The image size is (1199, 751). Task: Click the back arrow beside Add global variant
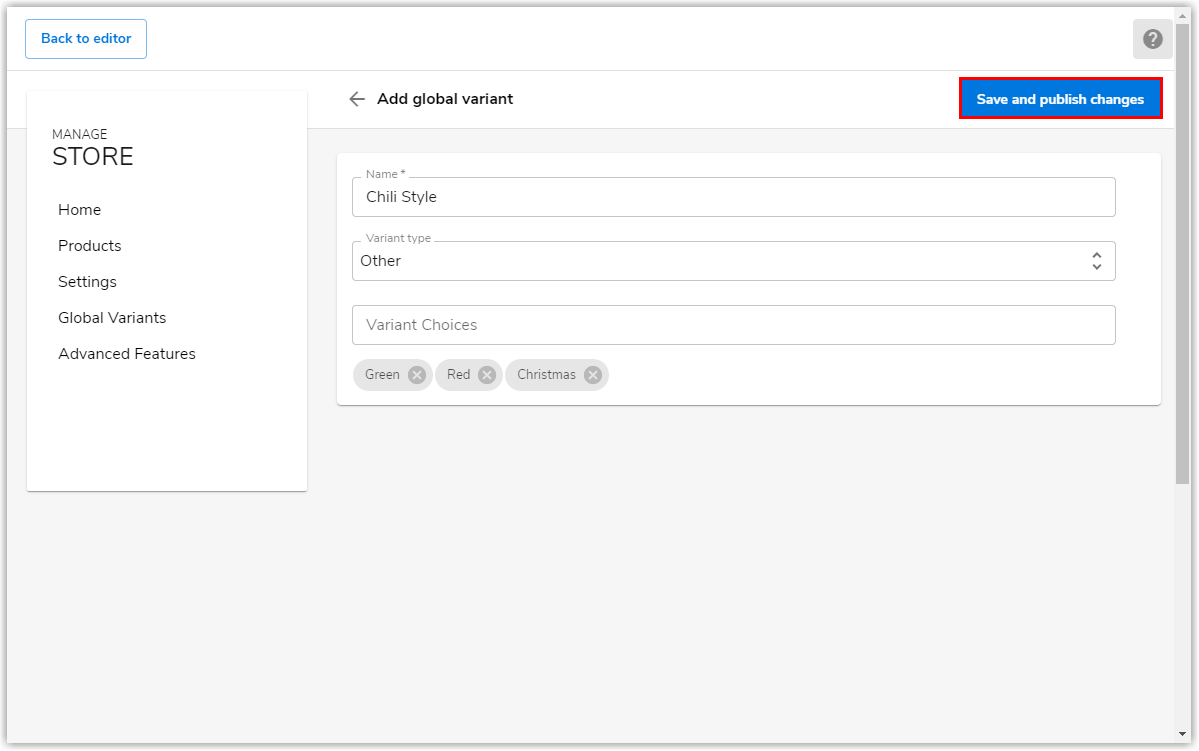click(x=356, y=99)
